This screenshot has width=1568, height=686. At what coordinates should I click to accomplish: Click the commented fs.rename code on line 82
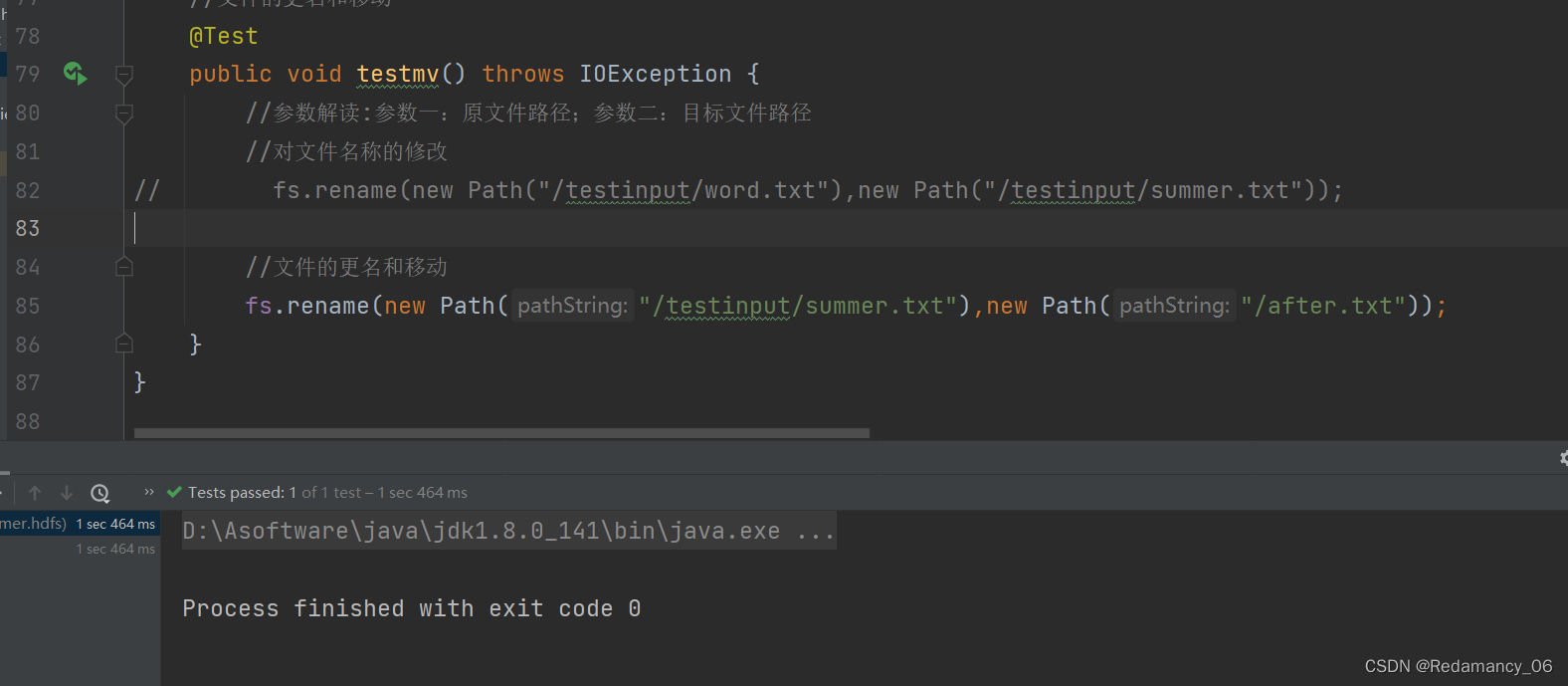pyautogui.click(x=807, y=190)
